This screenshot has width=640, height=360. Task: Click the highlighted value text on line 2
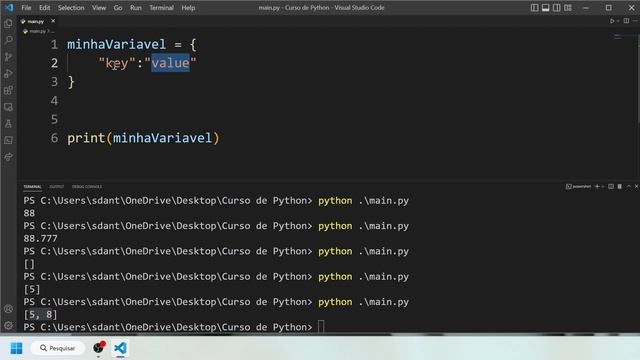pyautogui.click(x=171, y=63)
